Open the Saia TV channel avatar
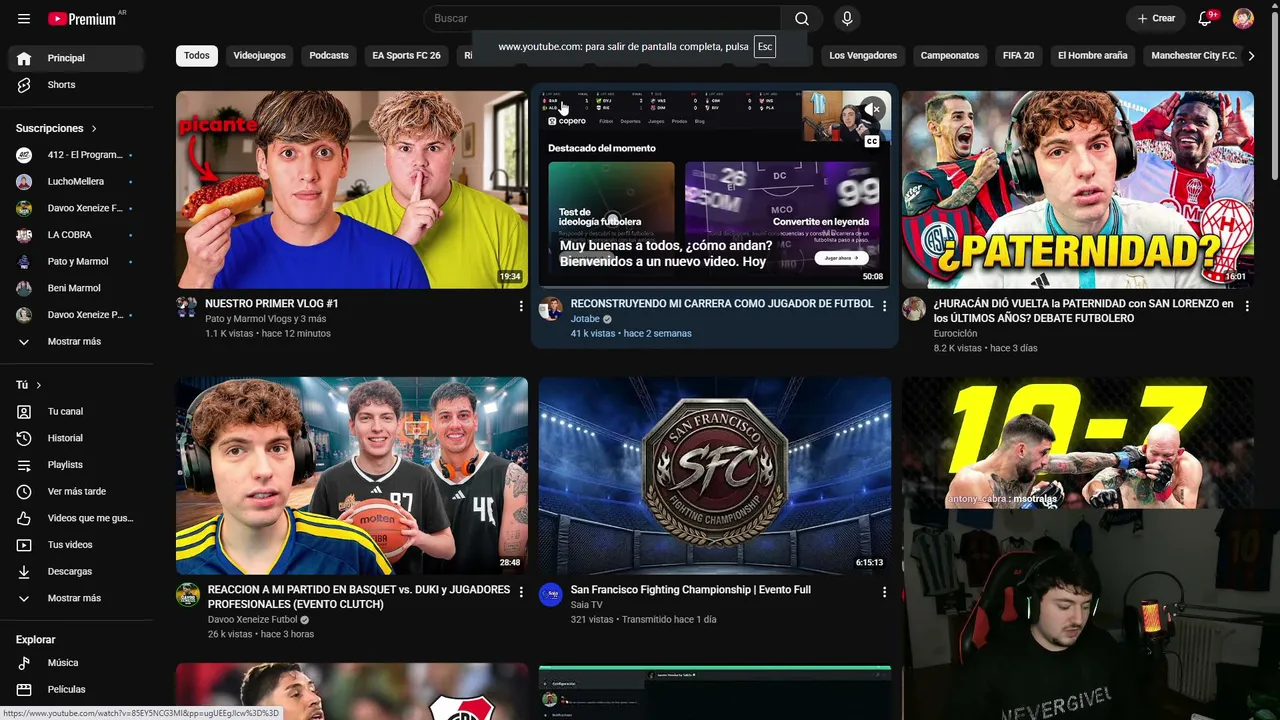The image size is (1280, 720). click(x=550, y=595)
